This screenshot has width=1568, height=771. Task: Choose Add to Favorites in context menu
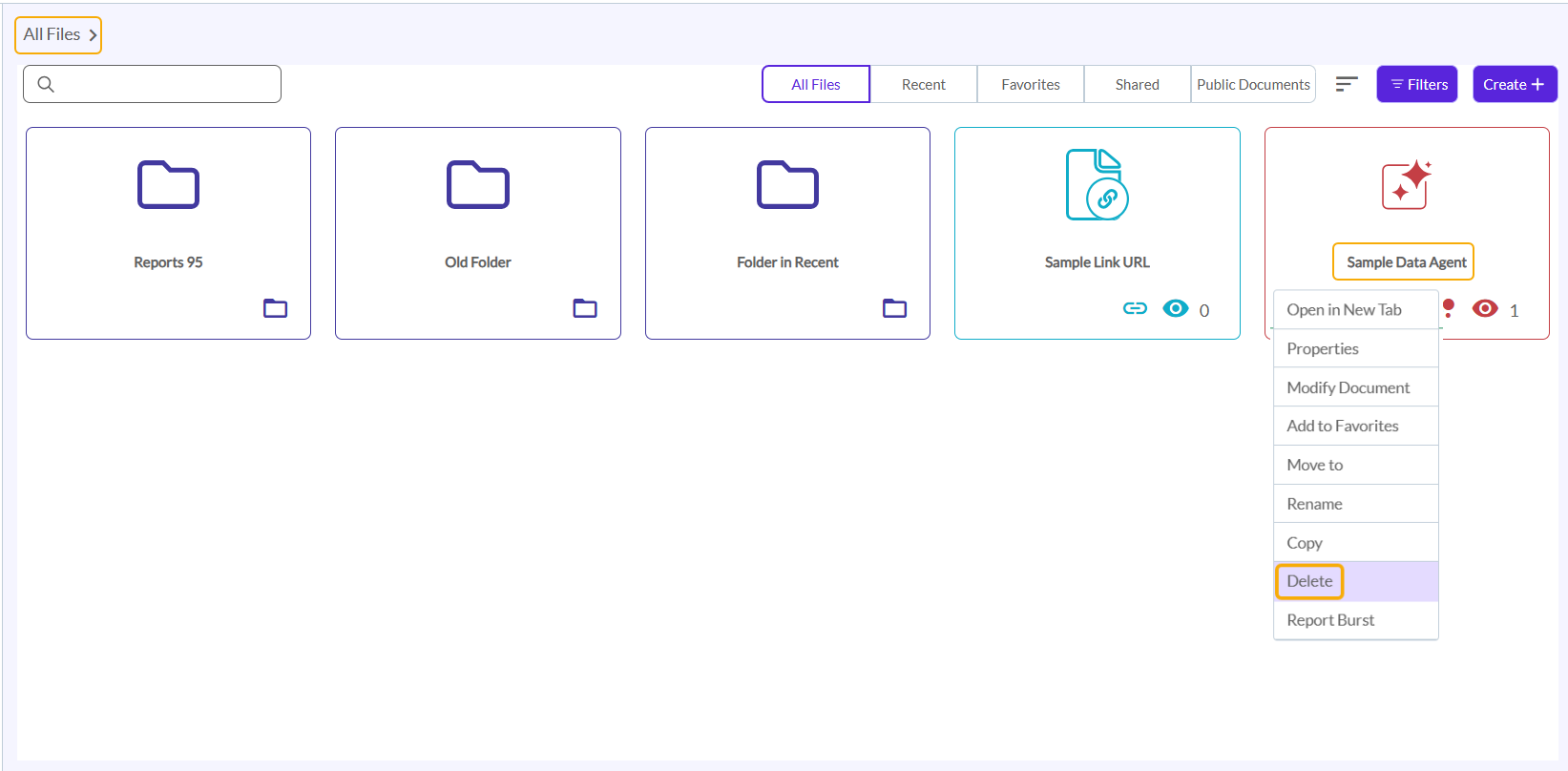1342,426
